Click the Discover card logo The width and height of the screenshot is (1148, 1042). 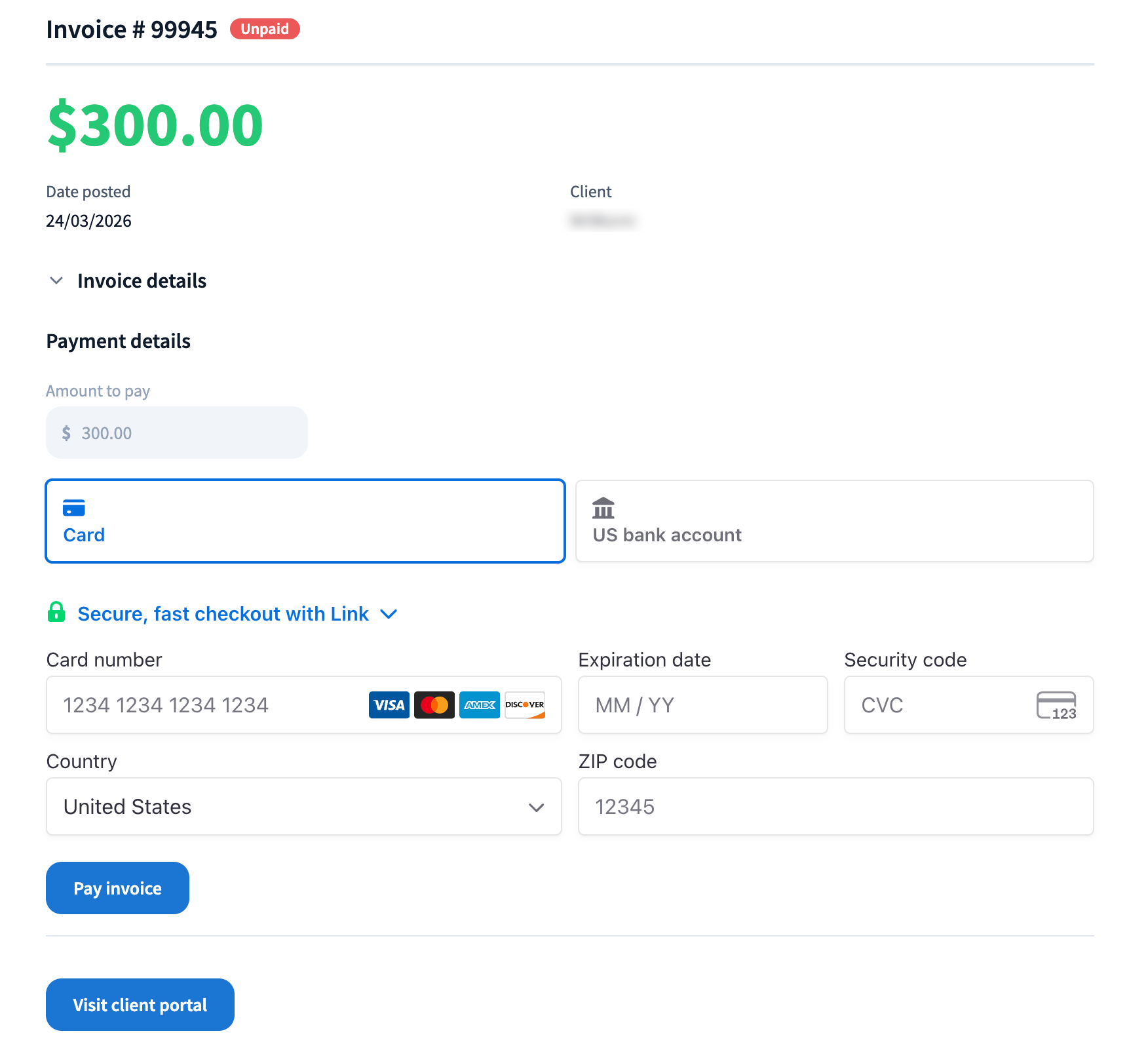click(525, 705)
